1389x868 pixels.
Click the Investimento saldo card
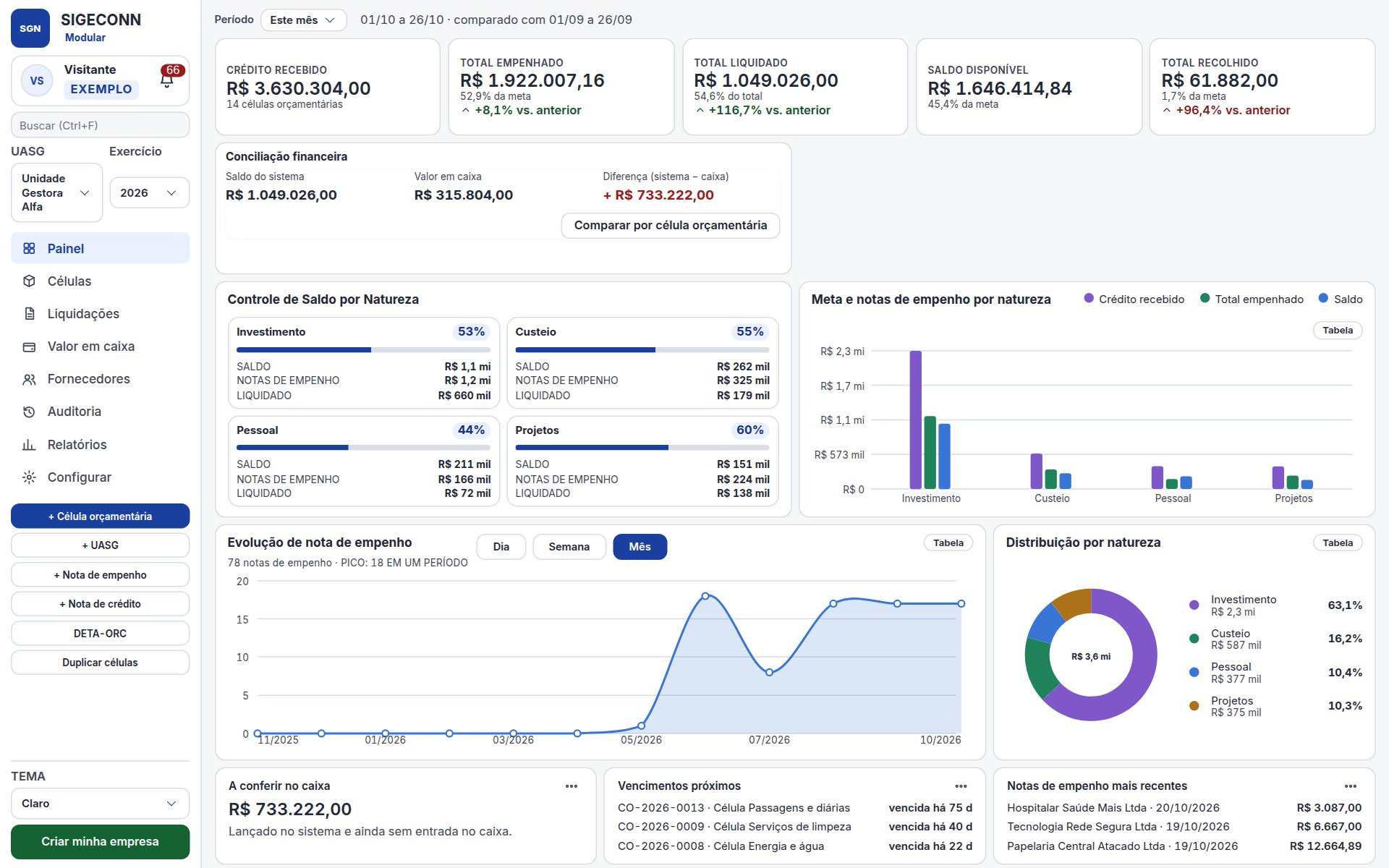pyautogui.click(x=363, y=363)
